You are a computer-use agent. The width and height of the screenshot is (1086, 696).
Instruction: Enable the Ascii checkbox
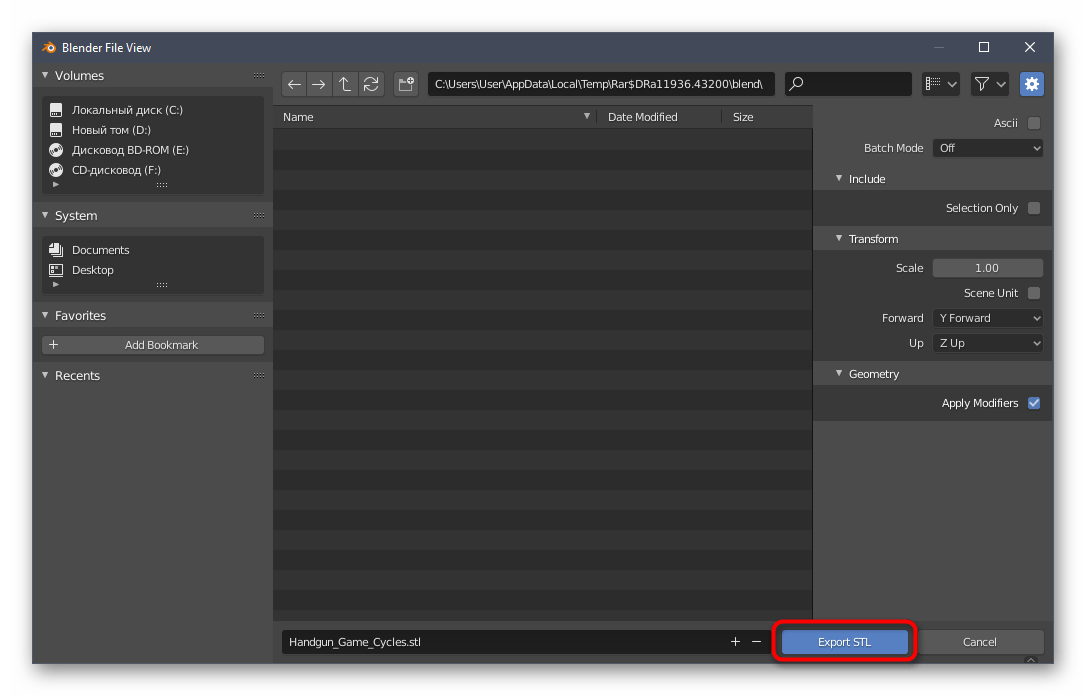[x=1034, y=123]
